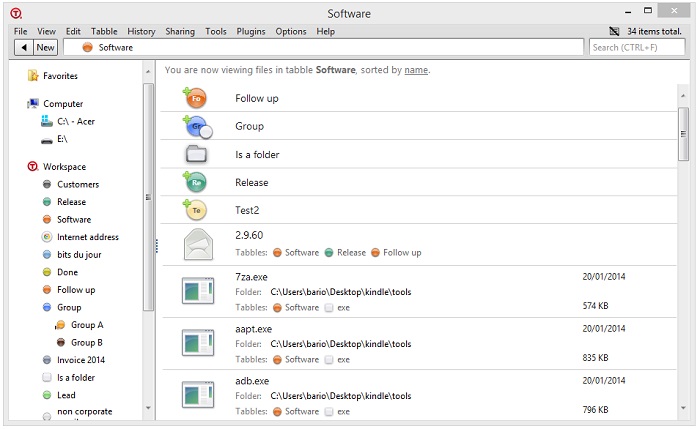Click the green Release tabble icon
Viewport: 700px width, 429px height.
pyautogui.click(x=195, y=182)
